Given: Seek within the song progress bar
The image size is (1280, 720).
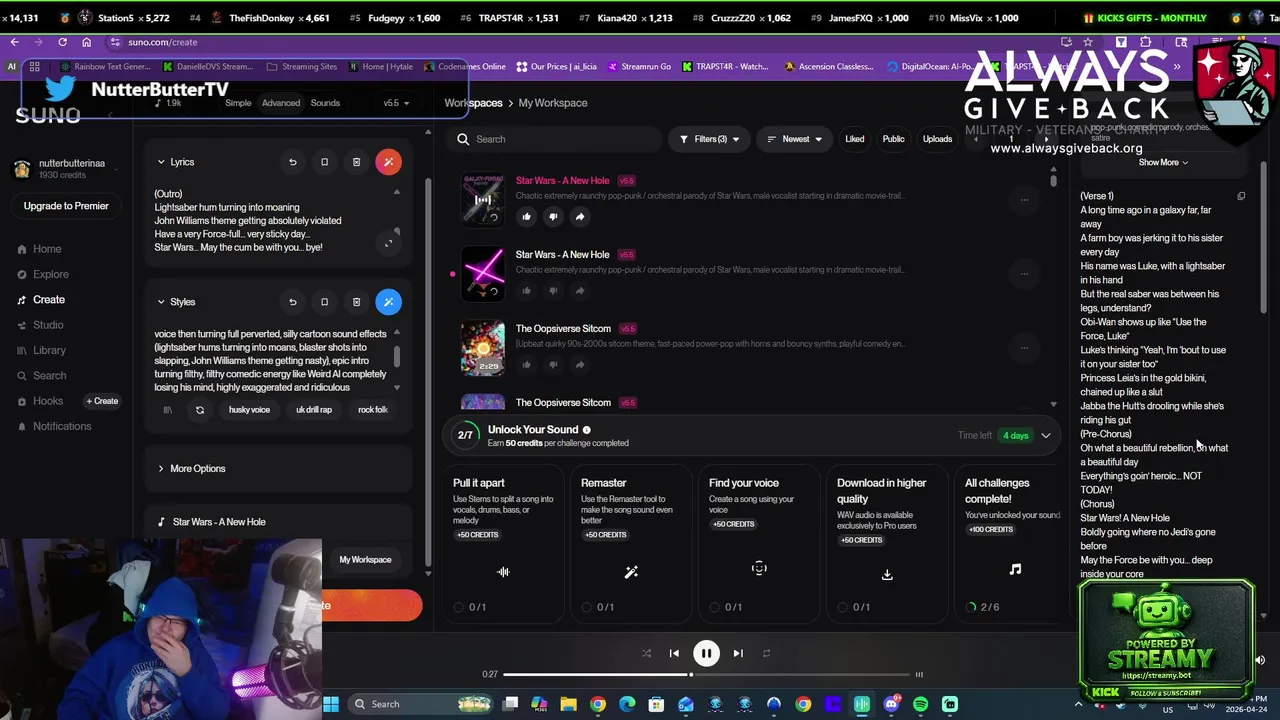Looking at the screenshot, I should 705,675.
